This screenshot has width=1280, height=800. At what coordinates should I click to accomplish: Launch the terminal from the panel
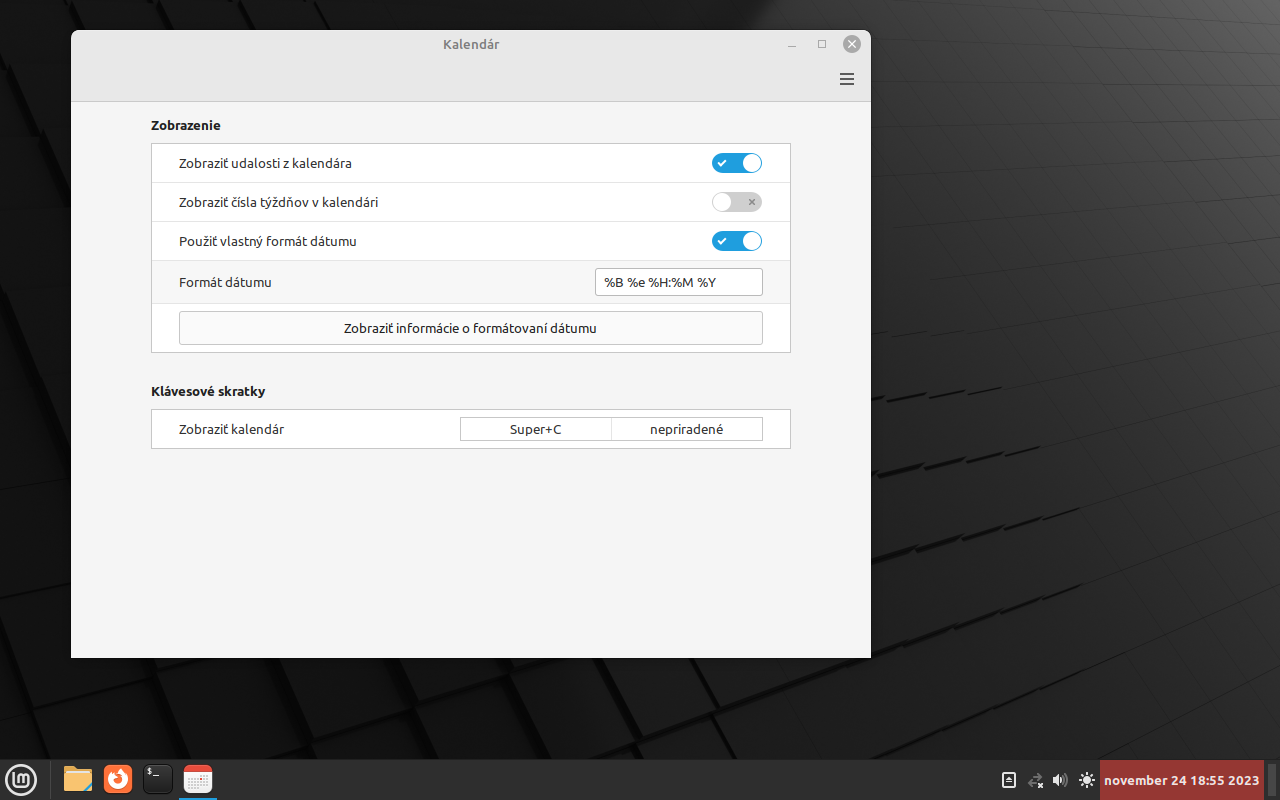pyautogui.click(x=158, y=778)
